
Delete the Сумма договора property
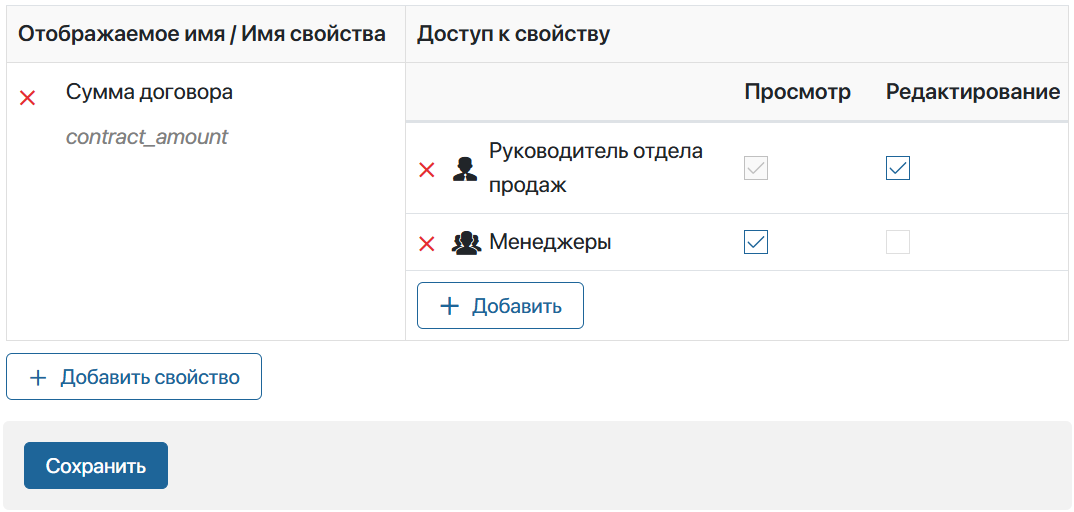[28, 98]
